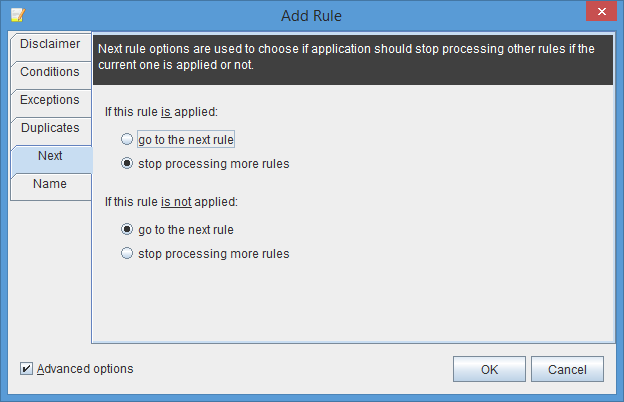Open the Disclaimer tab
Viewport: 624px width, 402px height.
[x=50, y=44]
